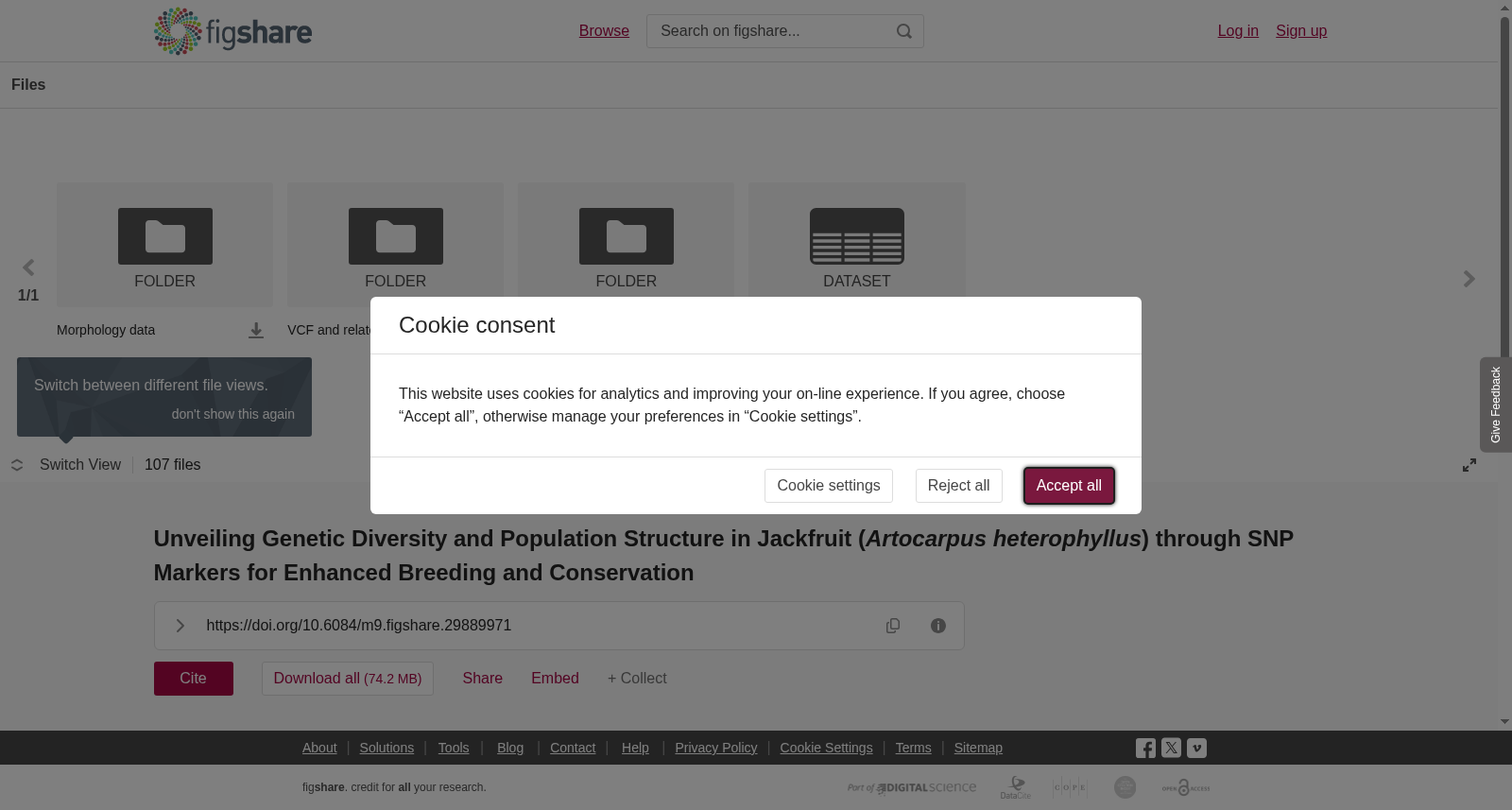
Task: Click the Open Access logo
Action: (x=1186, y=787)
